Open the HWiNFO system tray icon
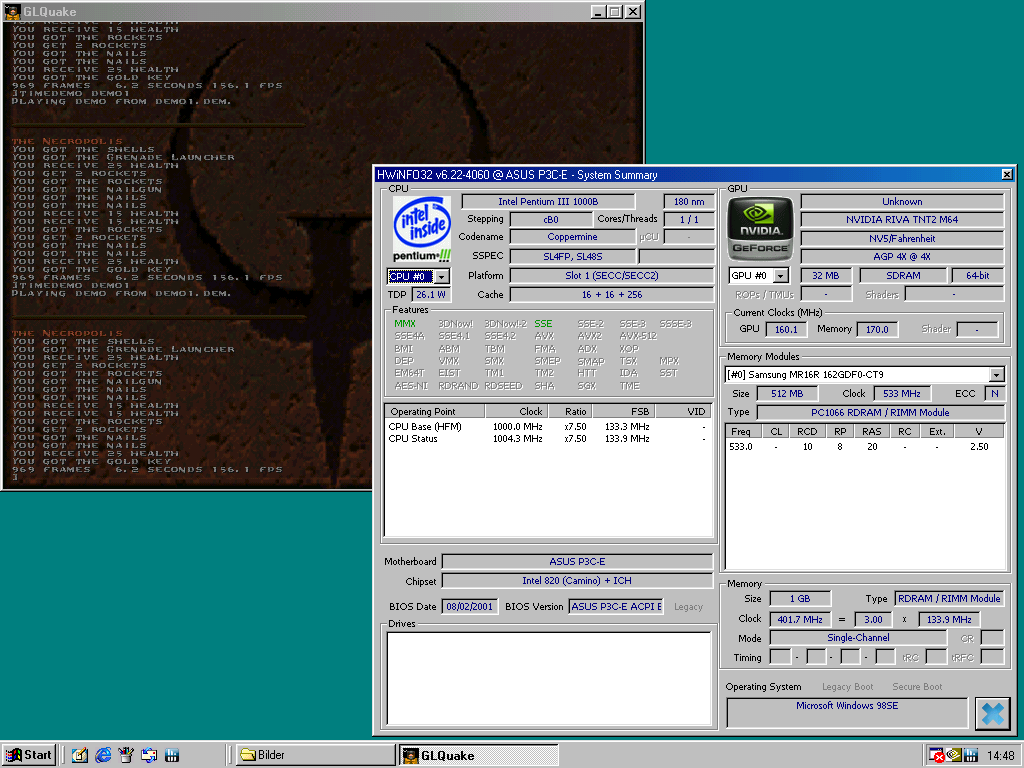 click(970, 756)
